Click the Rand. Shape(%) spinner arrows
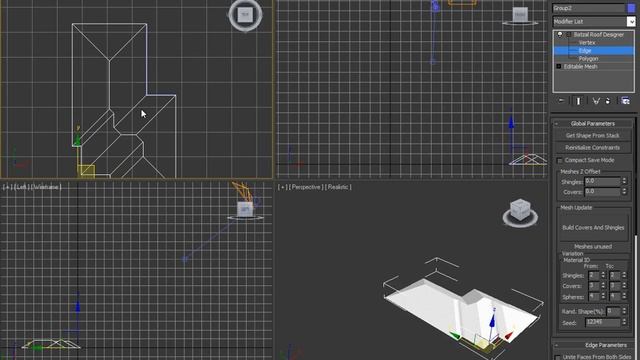Image resolution: width=640 pixels, height=360 pixels. click(x=624, y=311)
